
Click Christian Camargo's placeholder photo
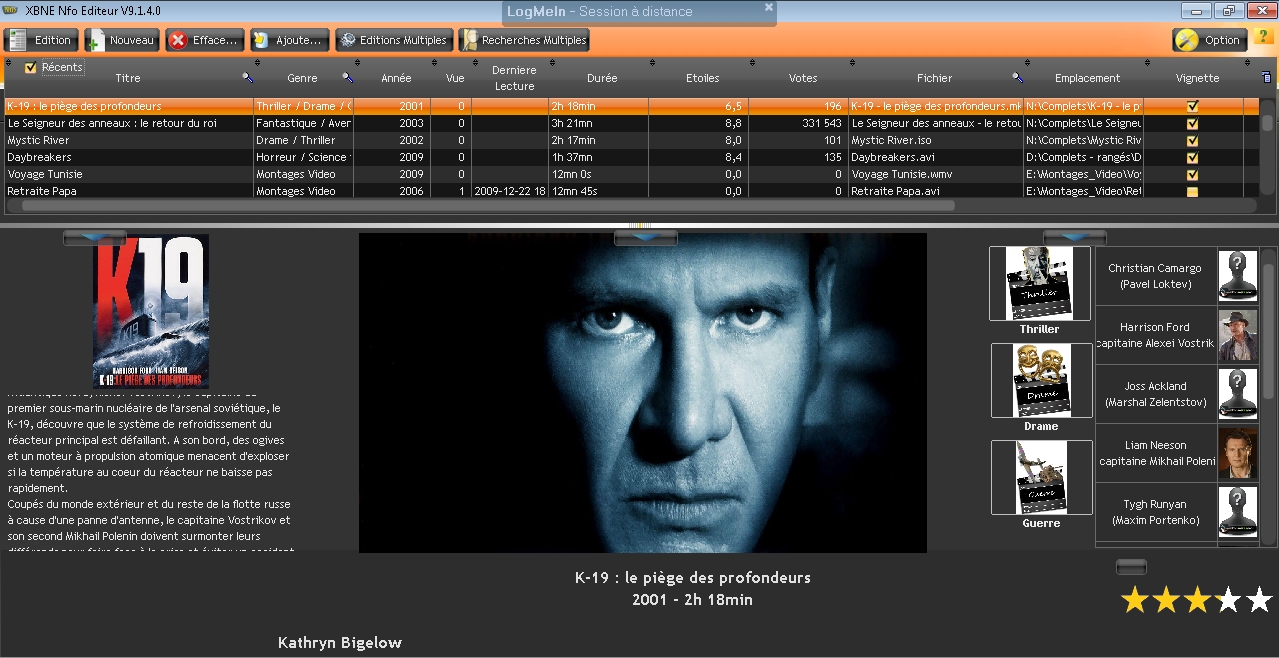click(x=1238, y=276)
